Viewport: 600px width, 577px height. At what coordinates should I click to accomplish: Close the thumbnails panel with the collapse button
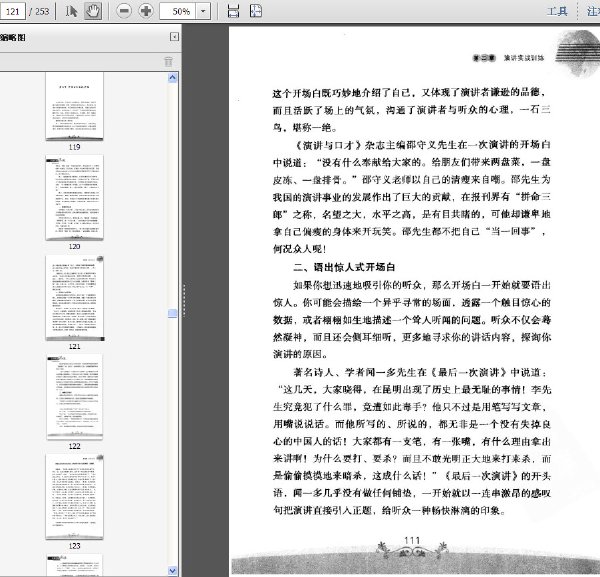click(x=174, y=37)
